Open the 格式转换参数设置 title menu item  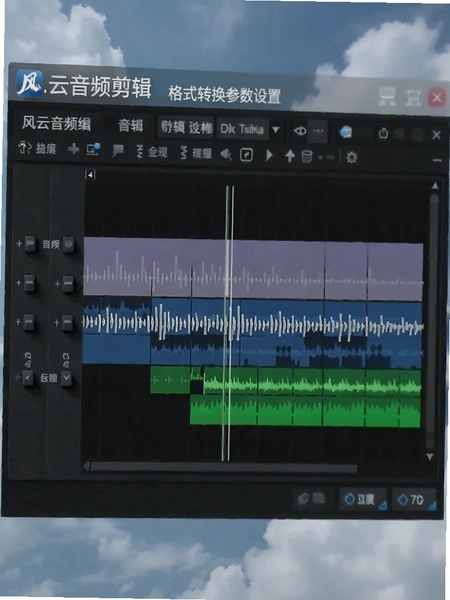click(x=224, y=95)
